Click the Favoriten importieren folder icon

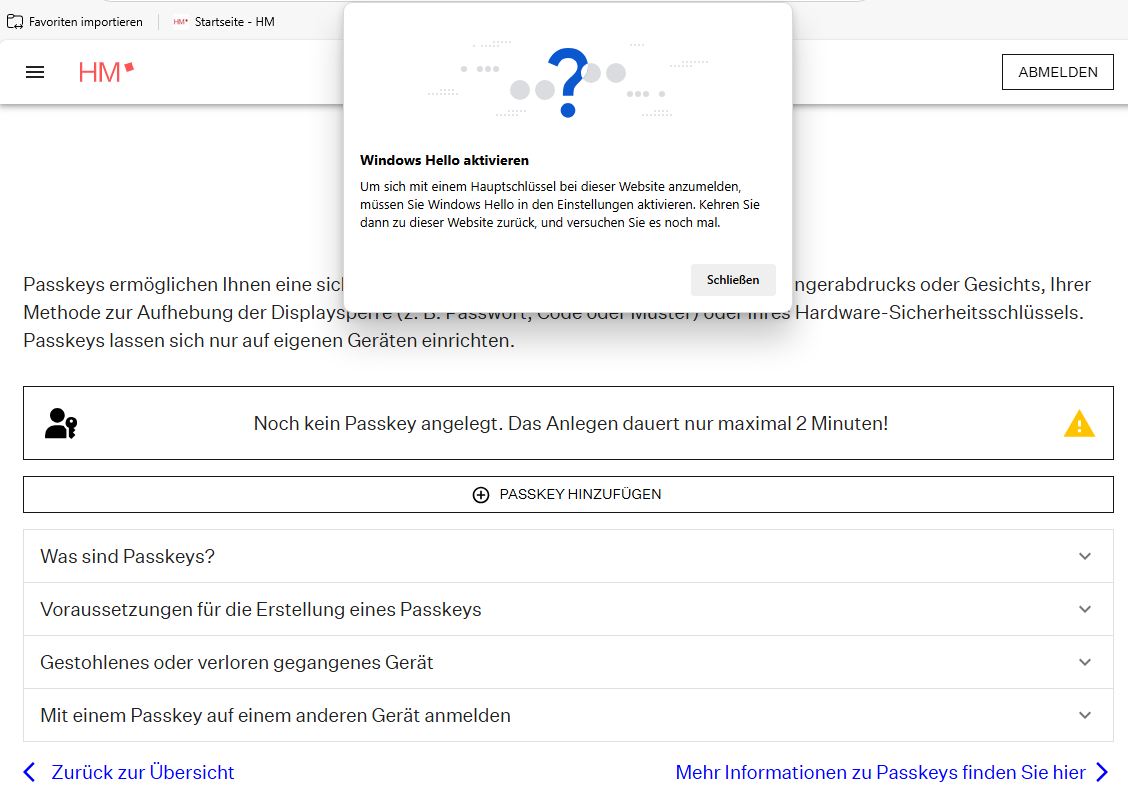click(x=15, y=21)
